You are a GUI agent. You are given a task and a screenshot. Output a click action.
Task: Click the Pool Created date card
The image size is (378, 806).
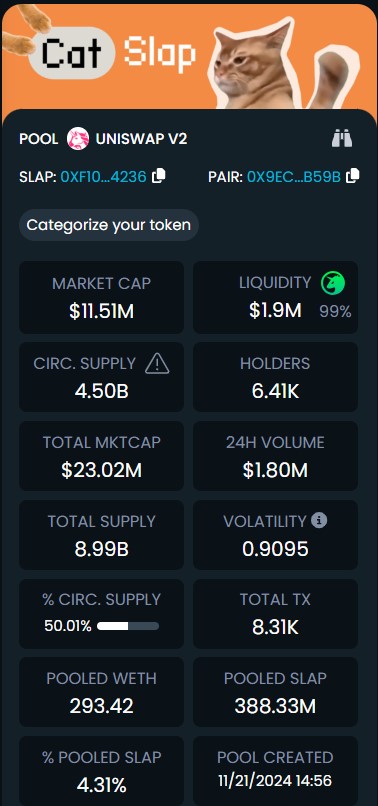pyautogui.click(x=275, y=771)
